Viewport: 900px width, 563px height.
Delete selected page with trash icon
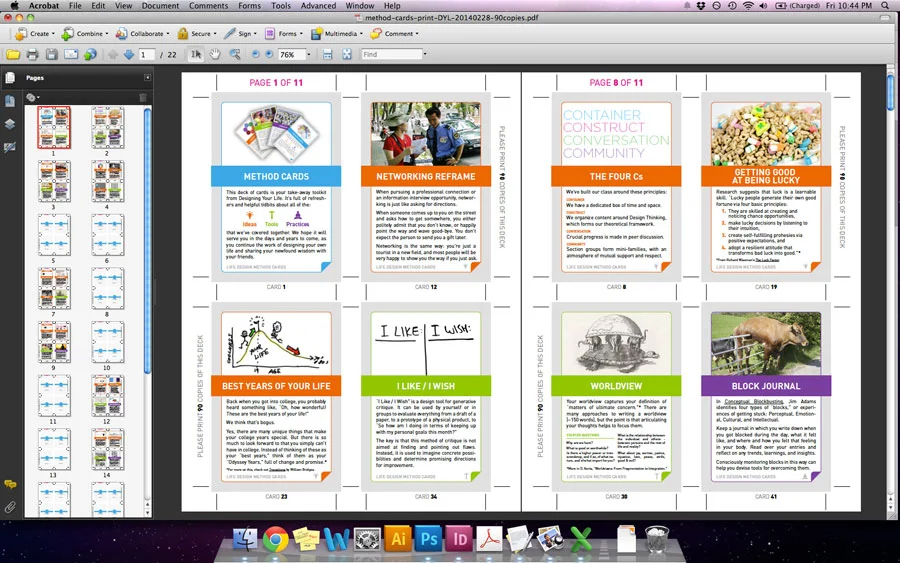pos(143,98)
